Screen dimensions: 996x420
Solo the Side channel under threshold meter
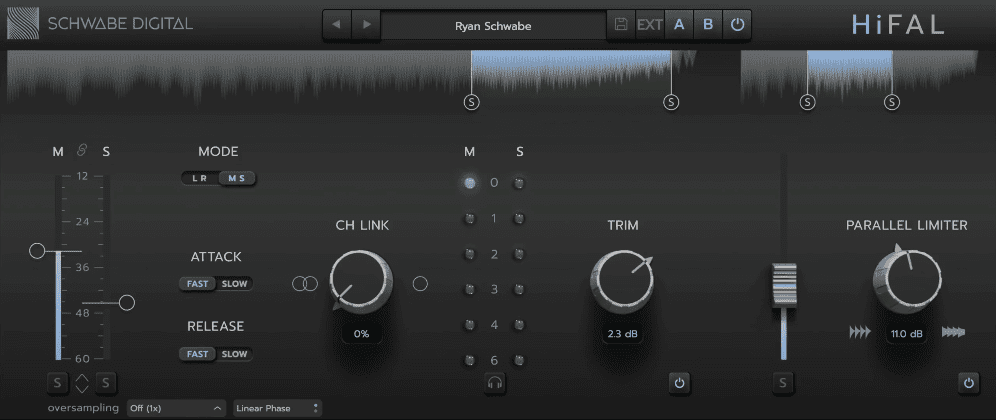point(106,383)
